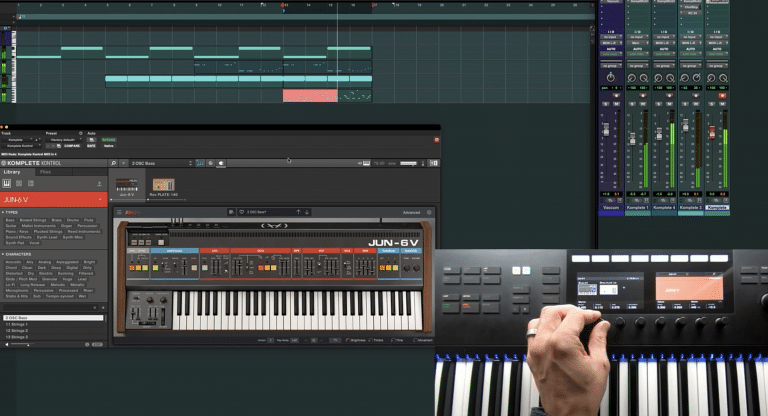Filter by the Analog character tag
This screenshot has width=768, height=416.
pyautogui.click(x=45, y=262)
